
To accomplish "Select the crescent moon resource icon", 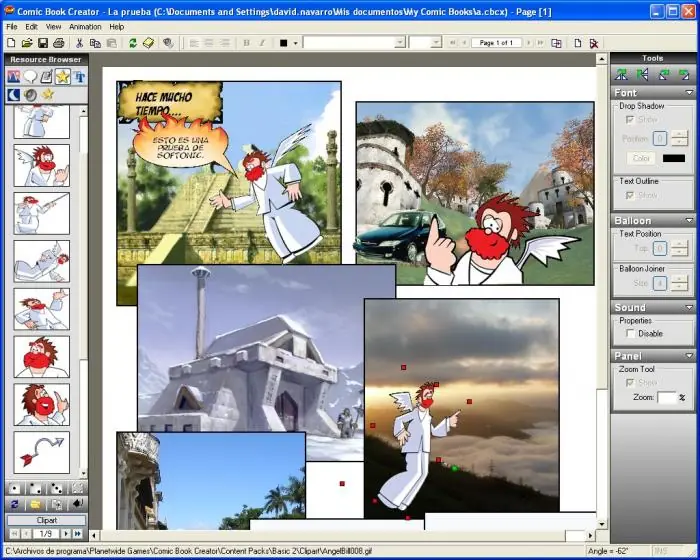I will [x=13, y=95].
